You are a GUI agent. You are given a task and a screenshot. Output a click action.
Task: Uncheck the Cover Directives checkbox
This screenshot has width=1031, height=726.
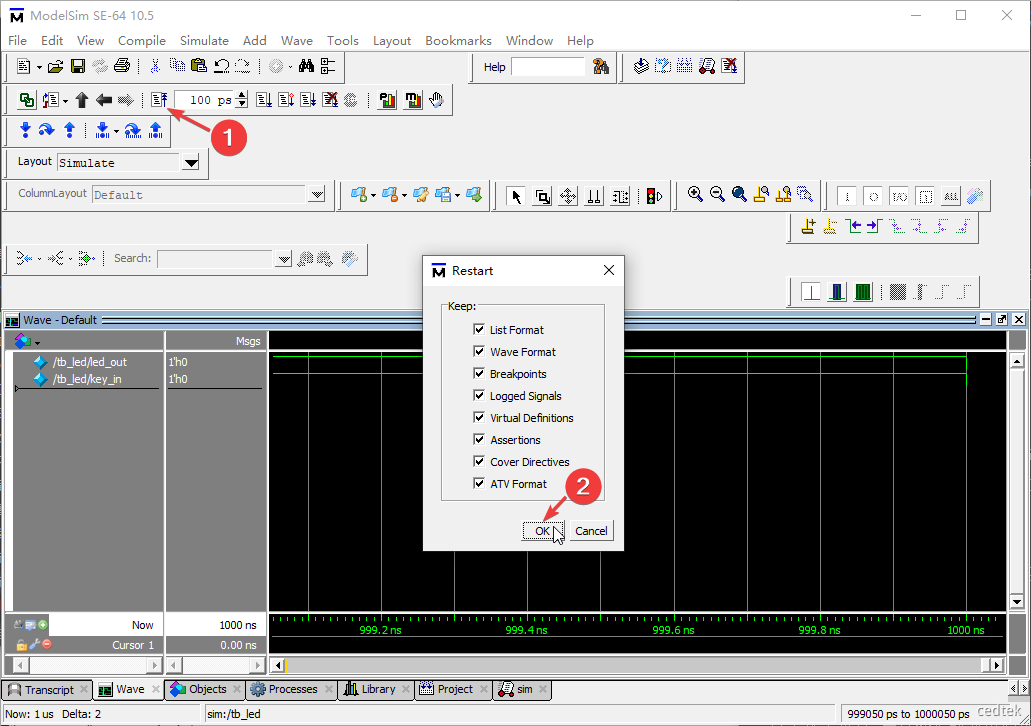click(479, 462)
